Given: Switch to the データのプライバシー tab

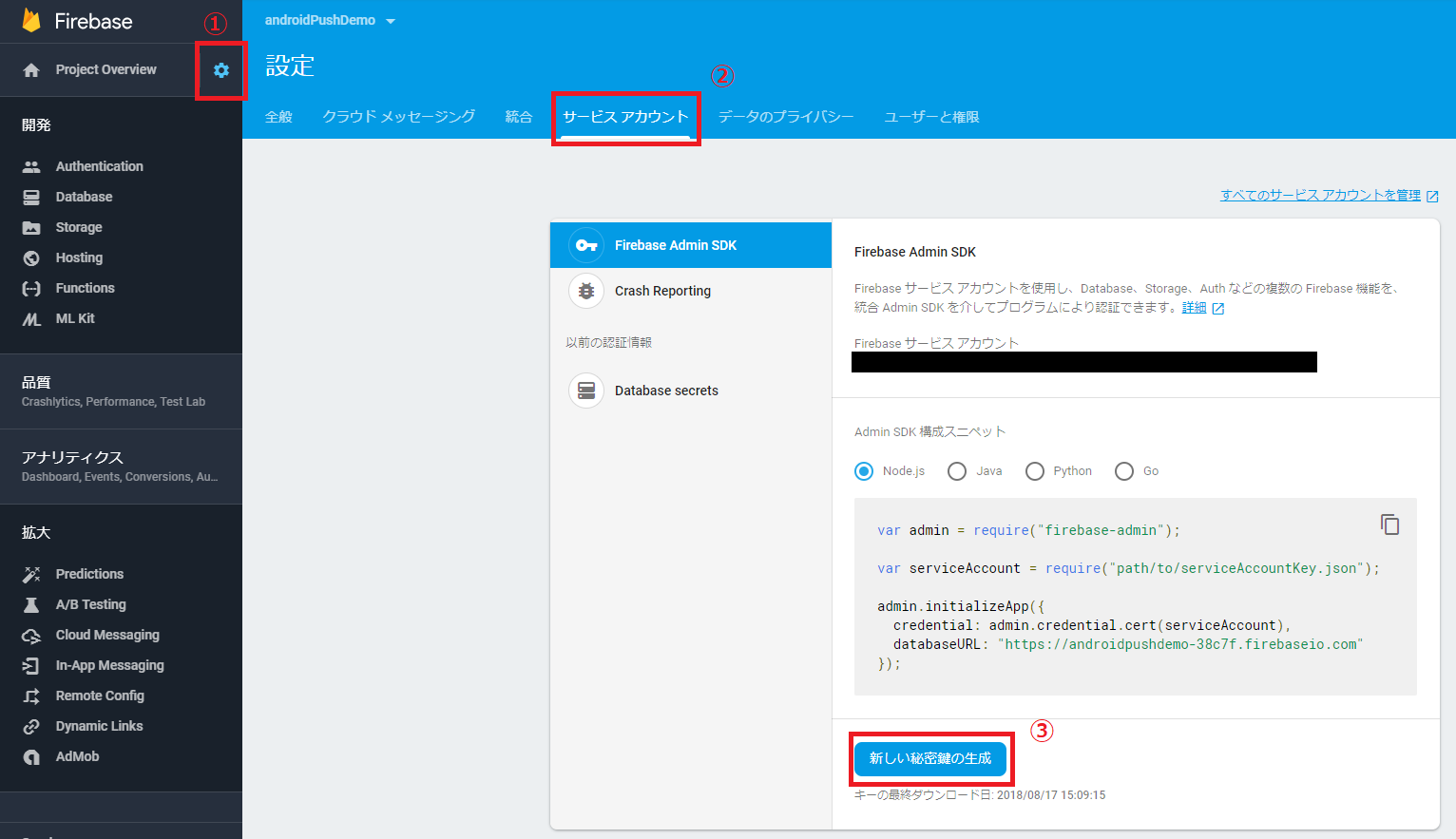Looking at the screenshot, I should coord(786,117).
